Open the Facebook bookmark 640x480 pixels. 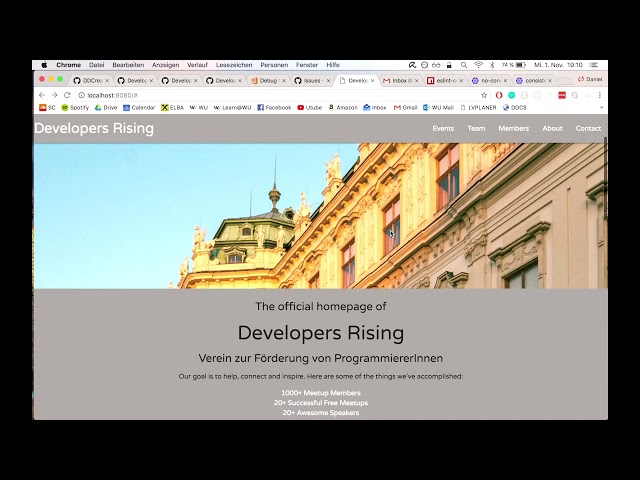tap(274, 107)
